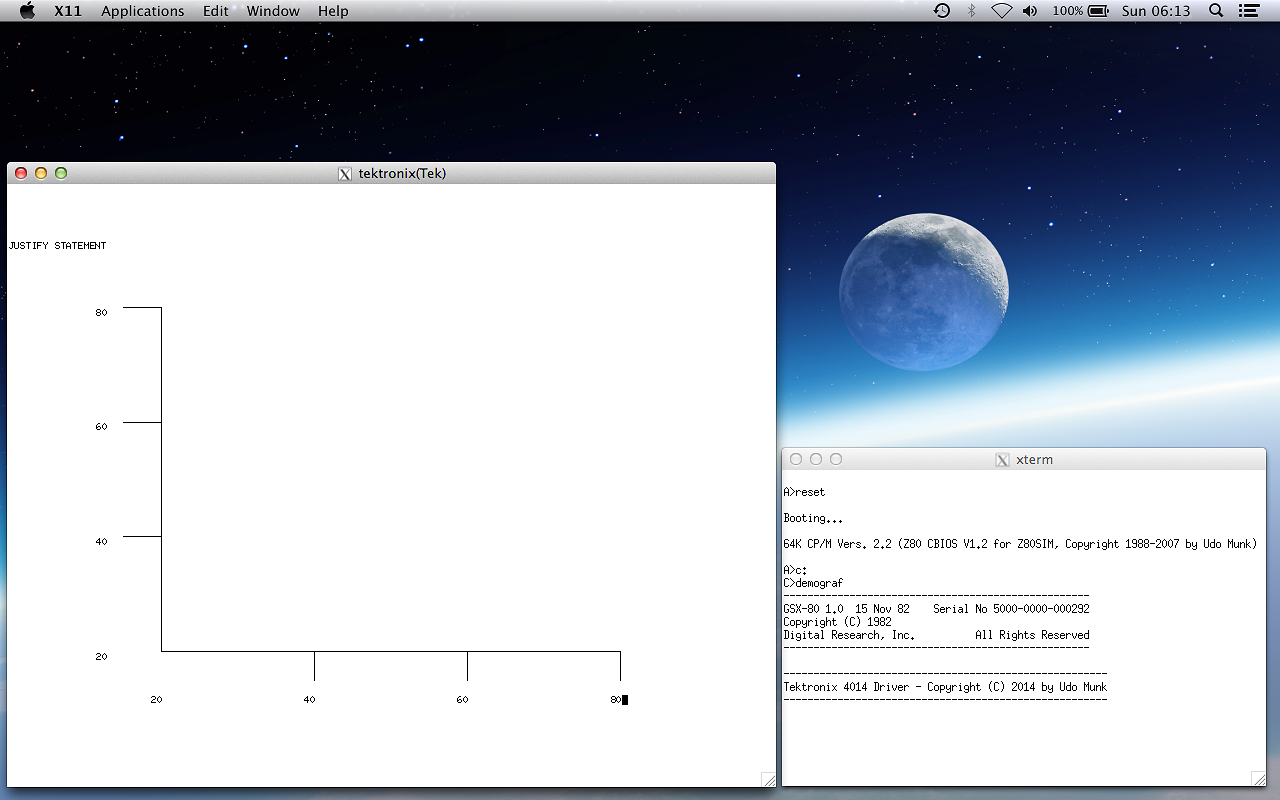Click the cursor block after axis label 80

[x=625, y=700]
